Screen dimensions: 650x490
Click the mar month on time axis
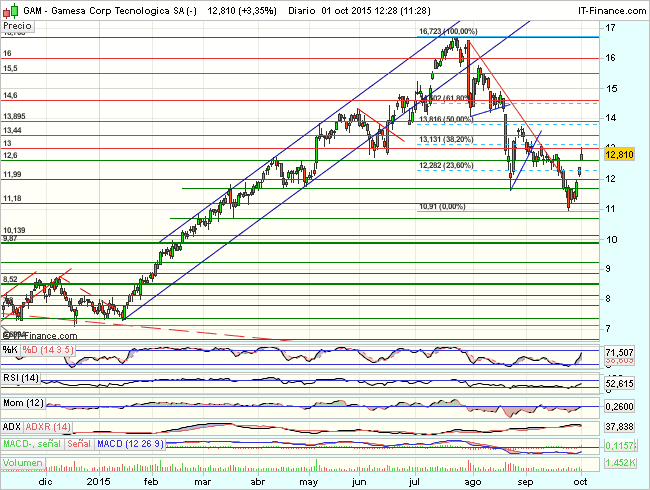[202, 482]
